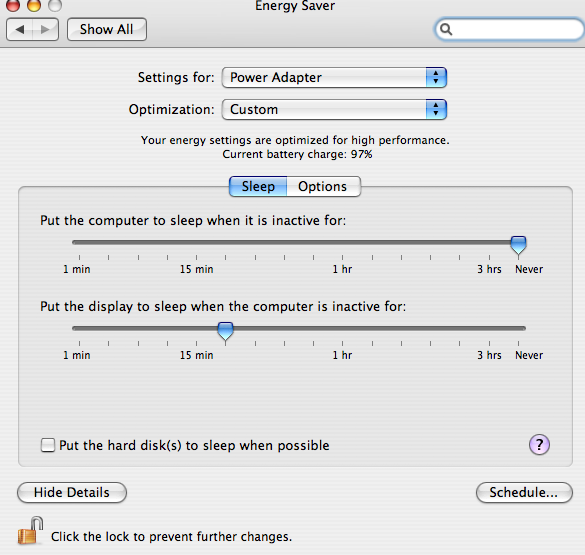Click the Show All button
Screen dimensions: 585x555
click(x=107, y=29)
